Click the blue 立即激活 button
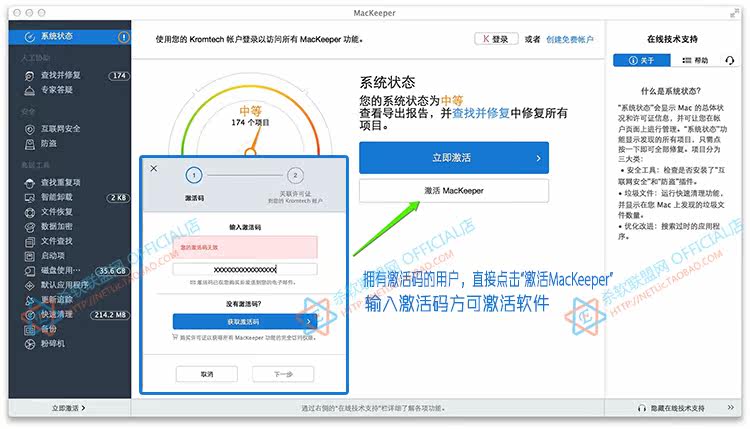 (x=454, y=158)
